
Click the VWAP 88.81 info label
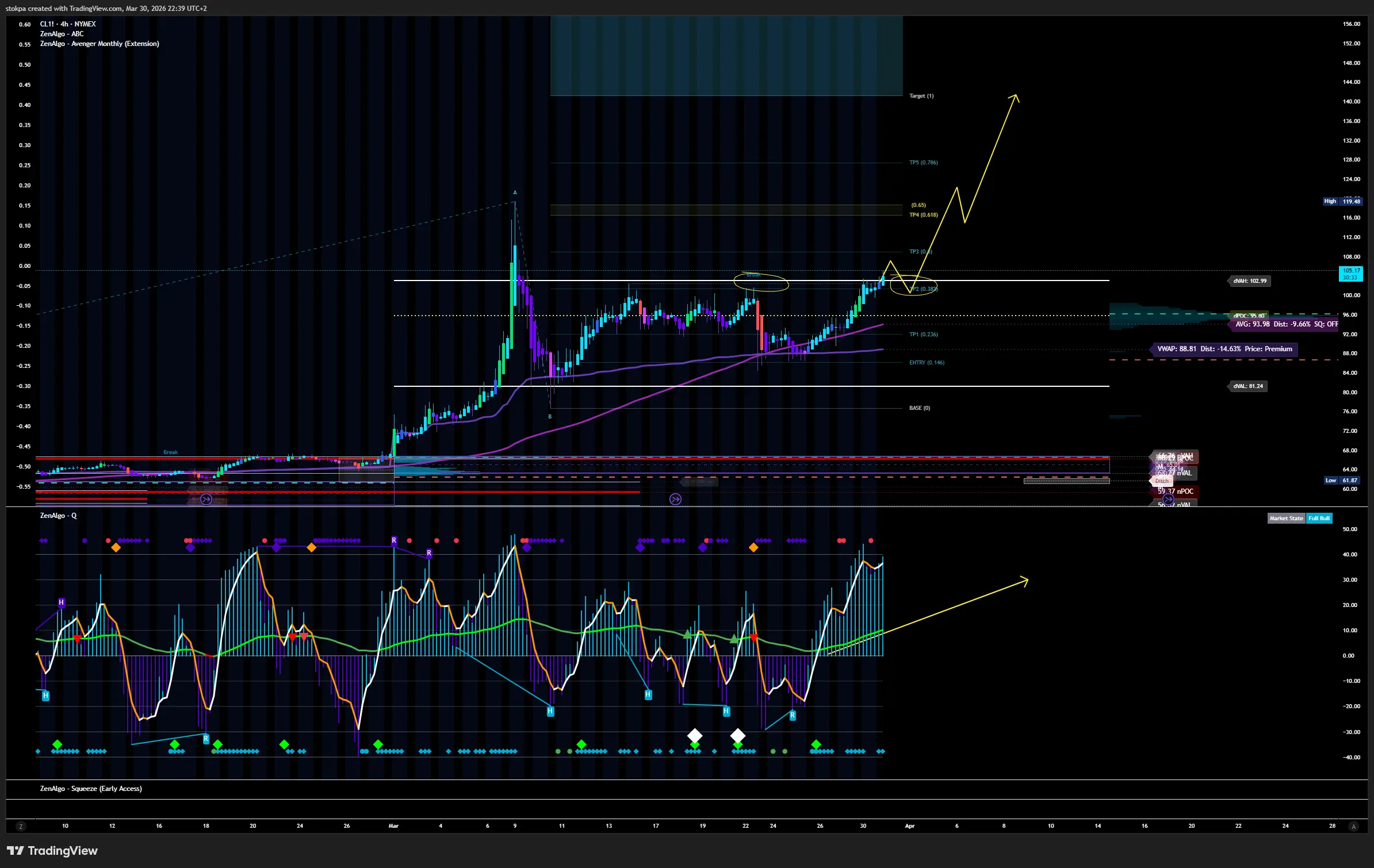click(1224, 349)
